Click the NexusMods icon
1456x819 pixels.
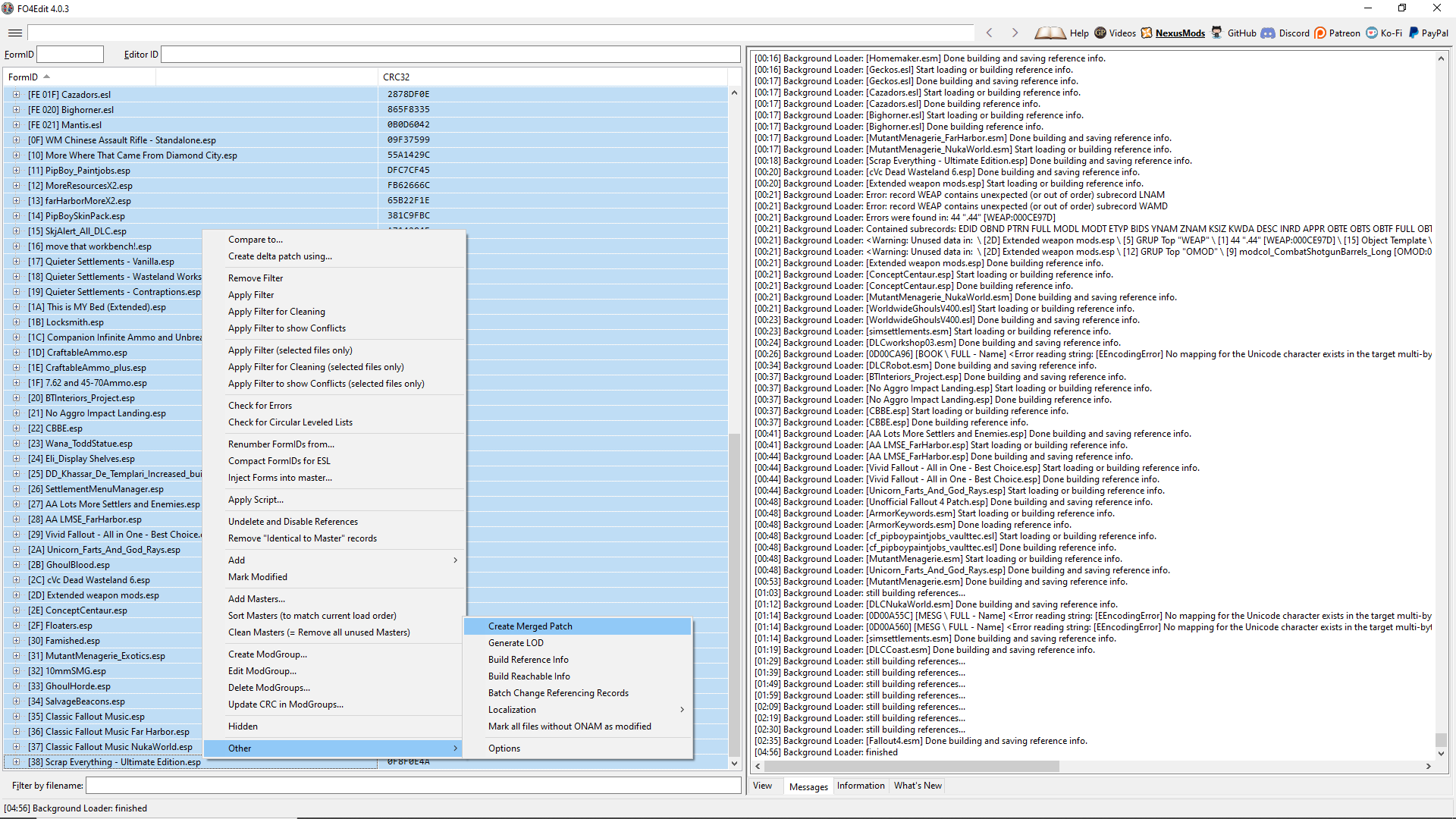click(1147, 33)
